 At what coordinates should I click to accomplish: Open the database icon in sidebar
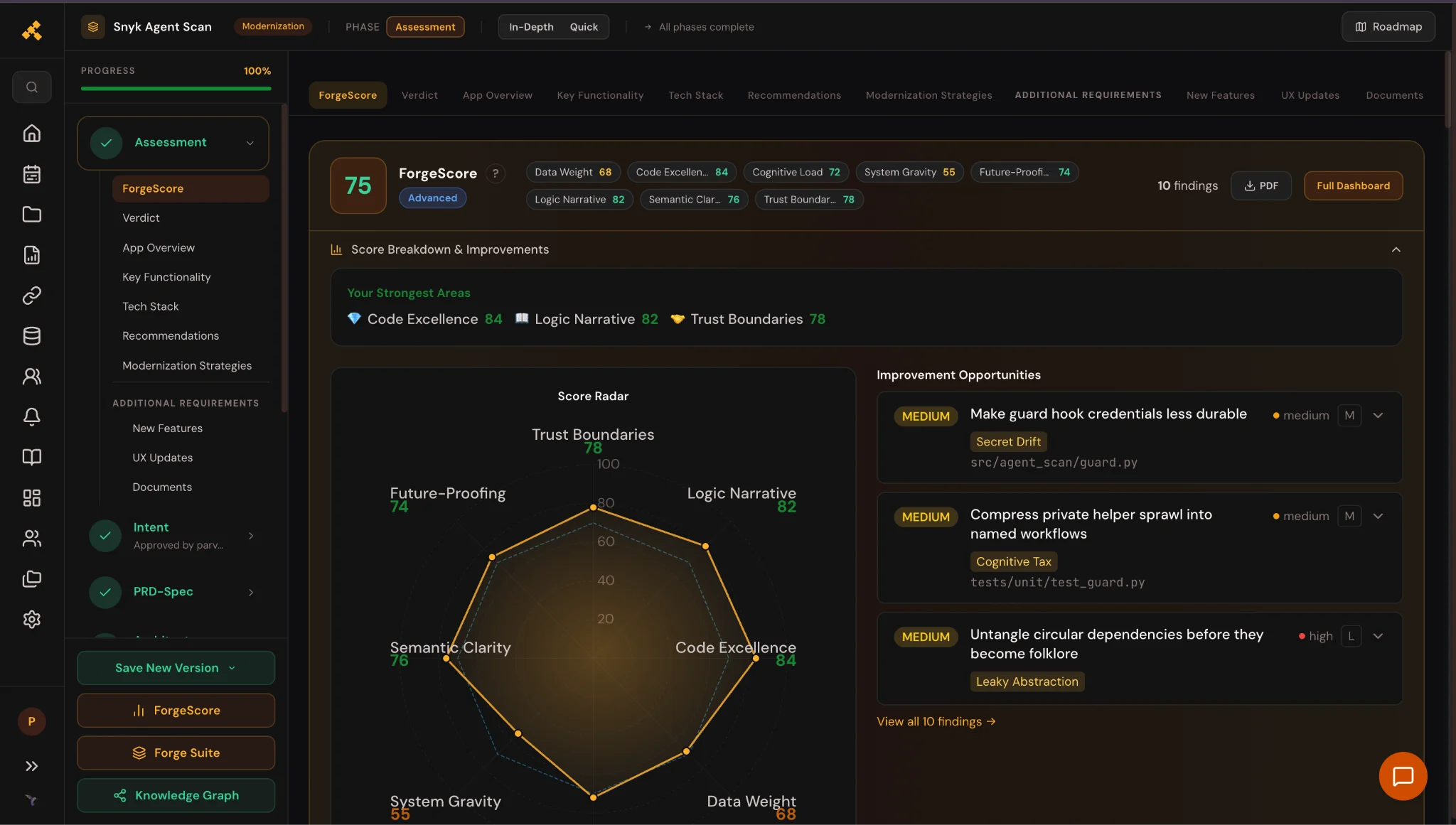point(31,336)
